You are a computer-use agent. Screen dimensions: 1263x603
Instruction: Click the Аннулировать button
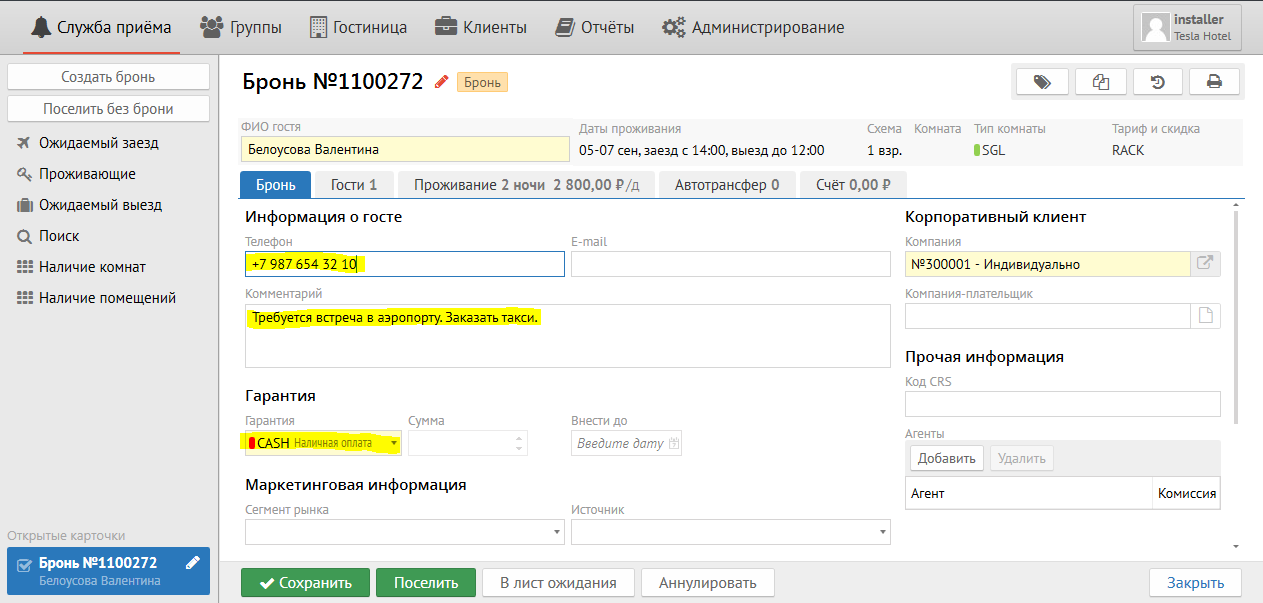click(x=707, y=583)
